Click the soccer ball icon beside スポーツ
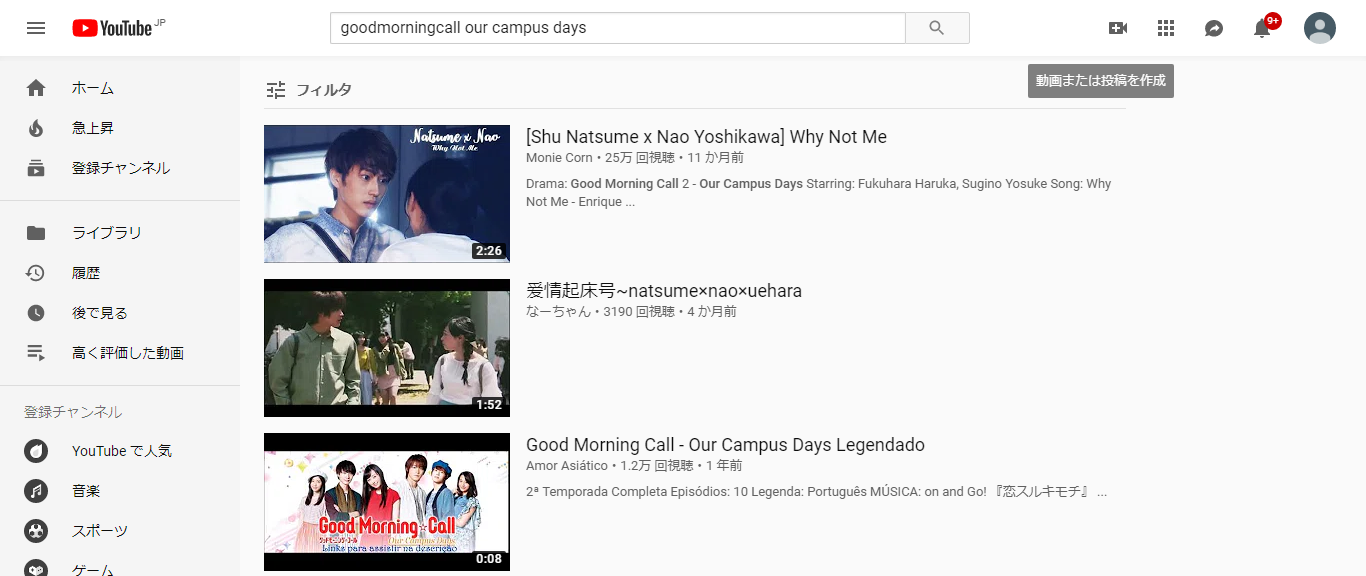Viewport: 1366px width, 576px height. tap(36, 531)
